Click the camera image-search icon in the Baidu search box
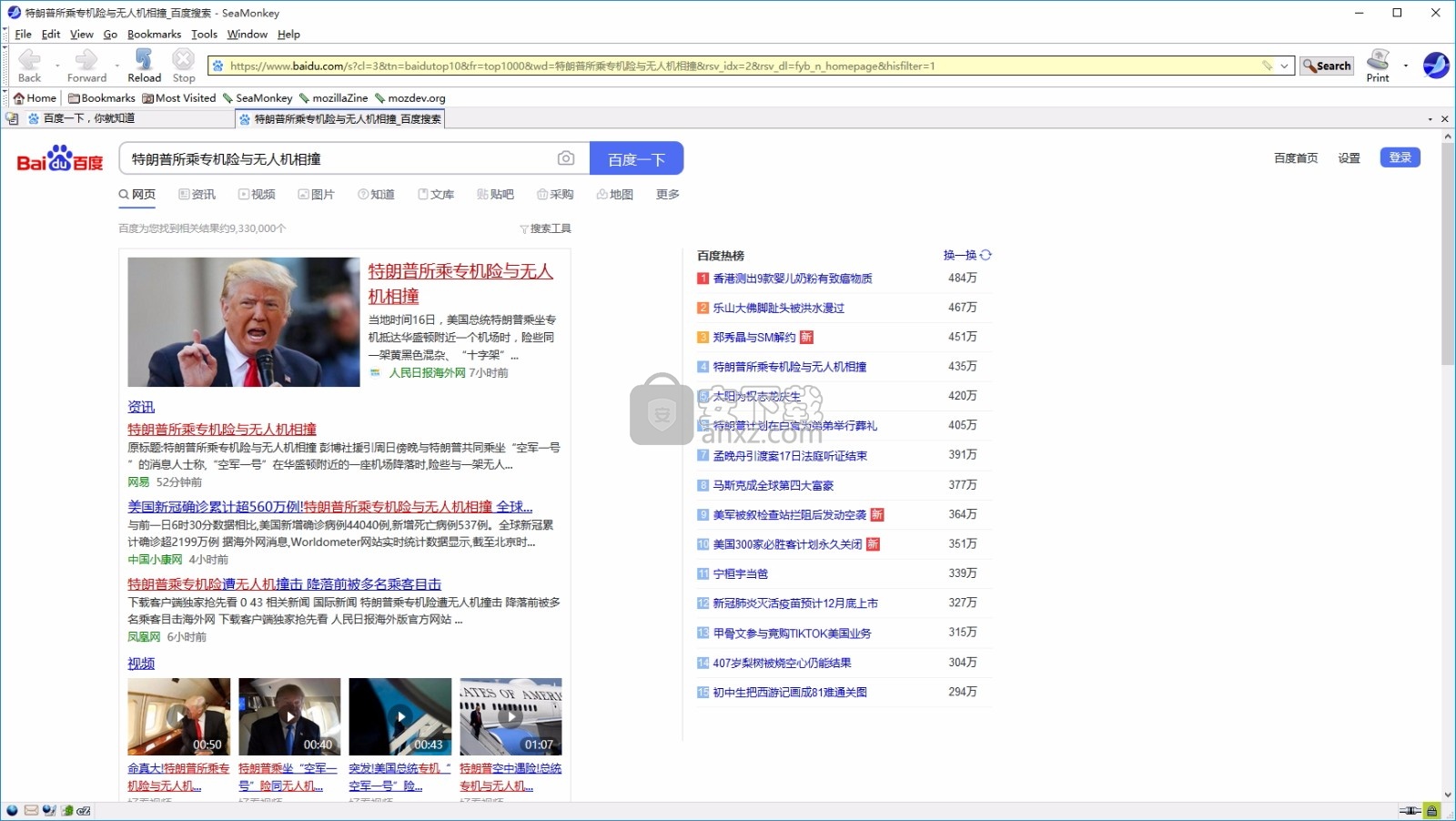Image resolution: width=1456 pixels, height=821 pixels. [566, 158]
